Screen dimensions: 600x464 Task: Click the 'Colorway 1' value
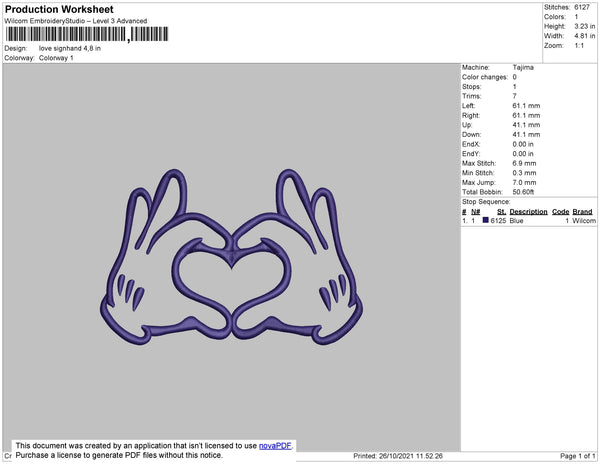(x=56, y=58)
